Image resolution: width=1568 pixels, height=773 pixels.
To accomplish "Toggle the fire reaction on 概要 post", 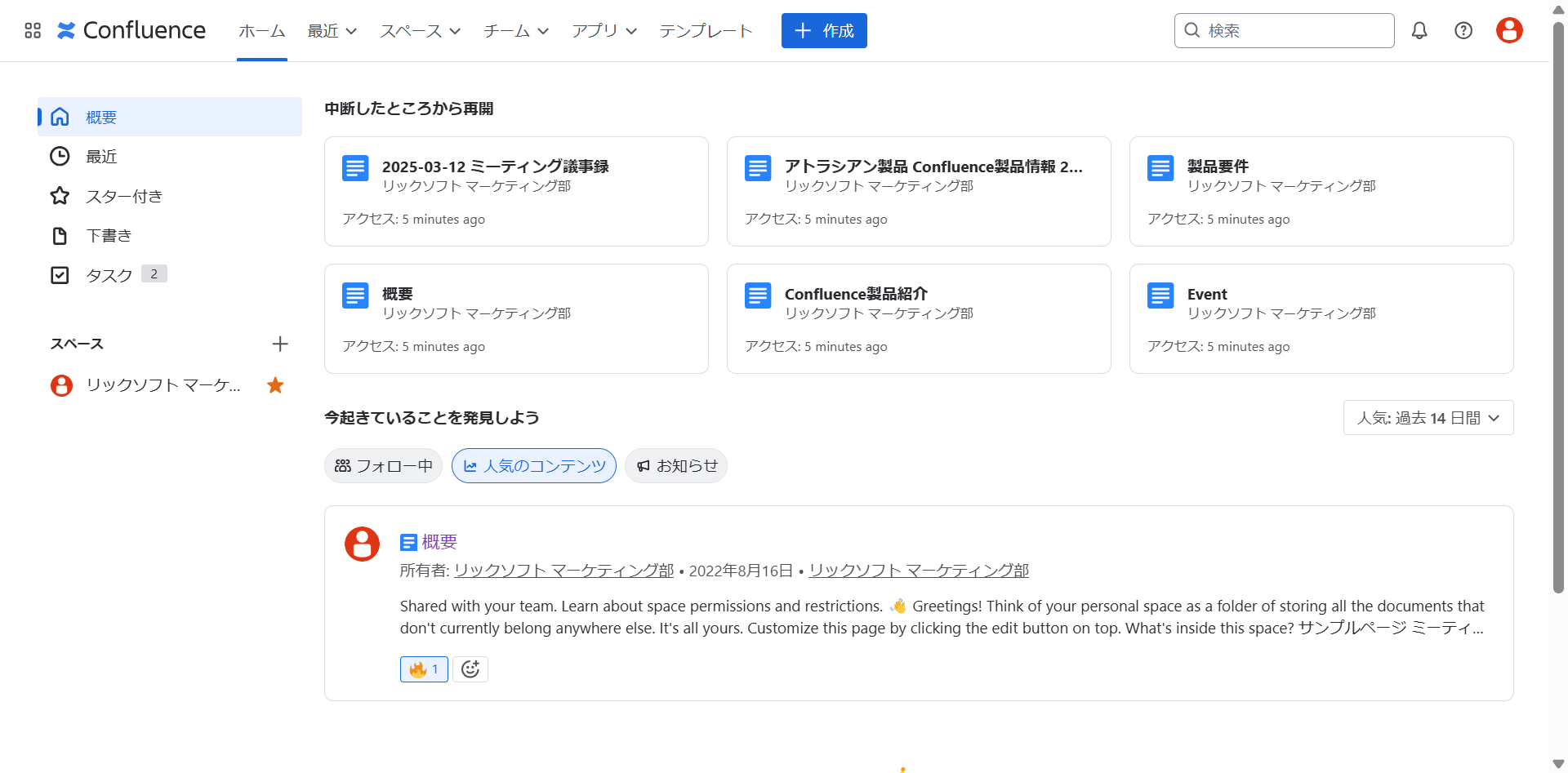I will pos(424,669).
